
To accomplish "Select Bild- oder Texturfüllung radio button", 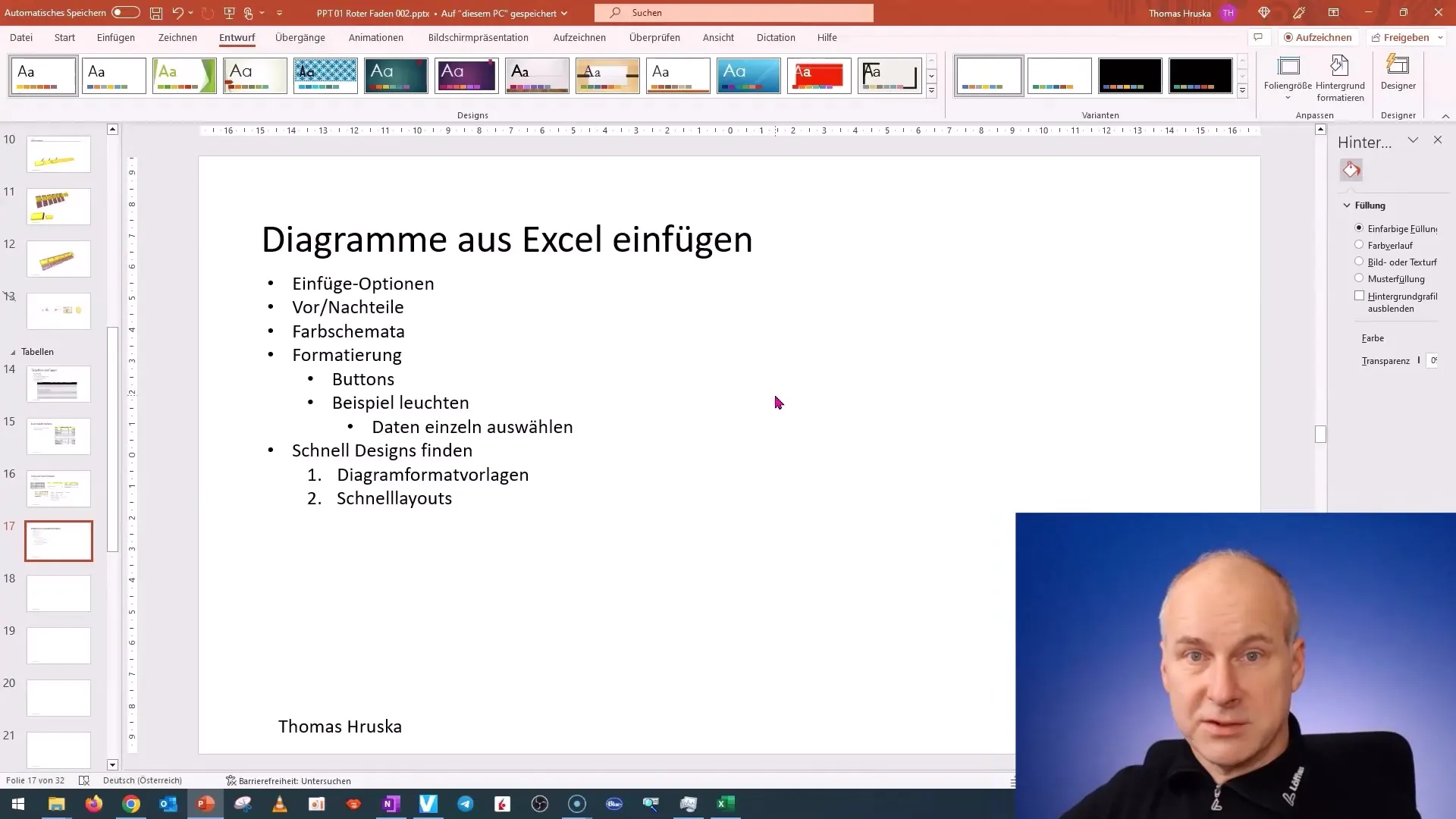I will 1359,262.
